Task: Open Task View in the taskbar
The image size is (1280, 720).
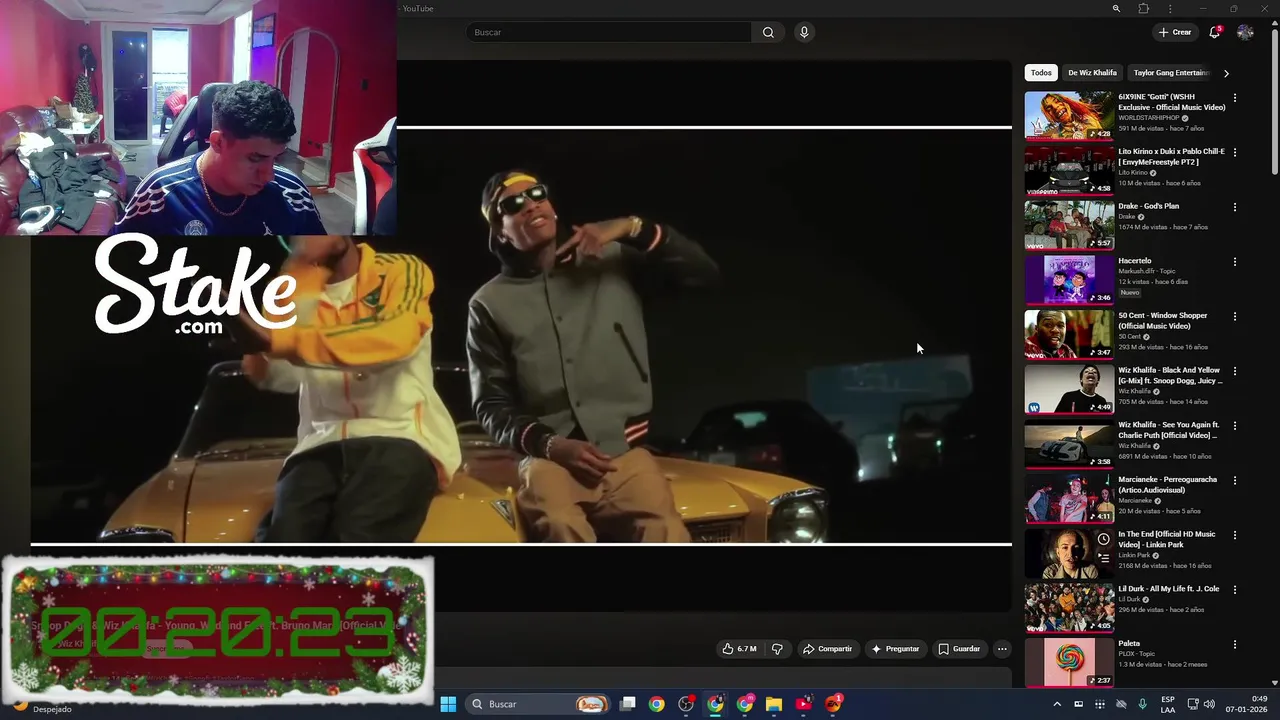Action: point(628,704)
